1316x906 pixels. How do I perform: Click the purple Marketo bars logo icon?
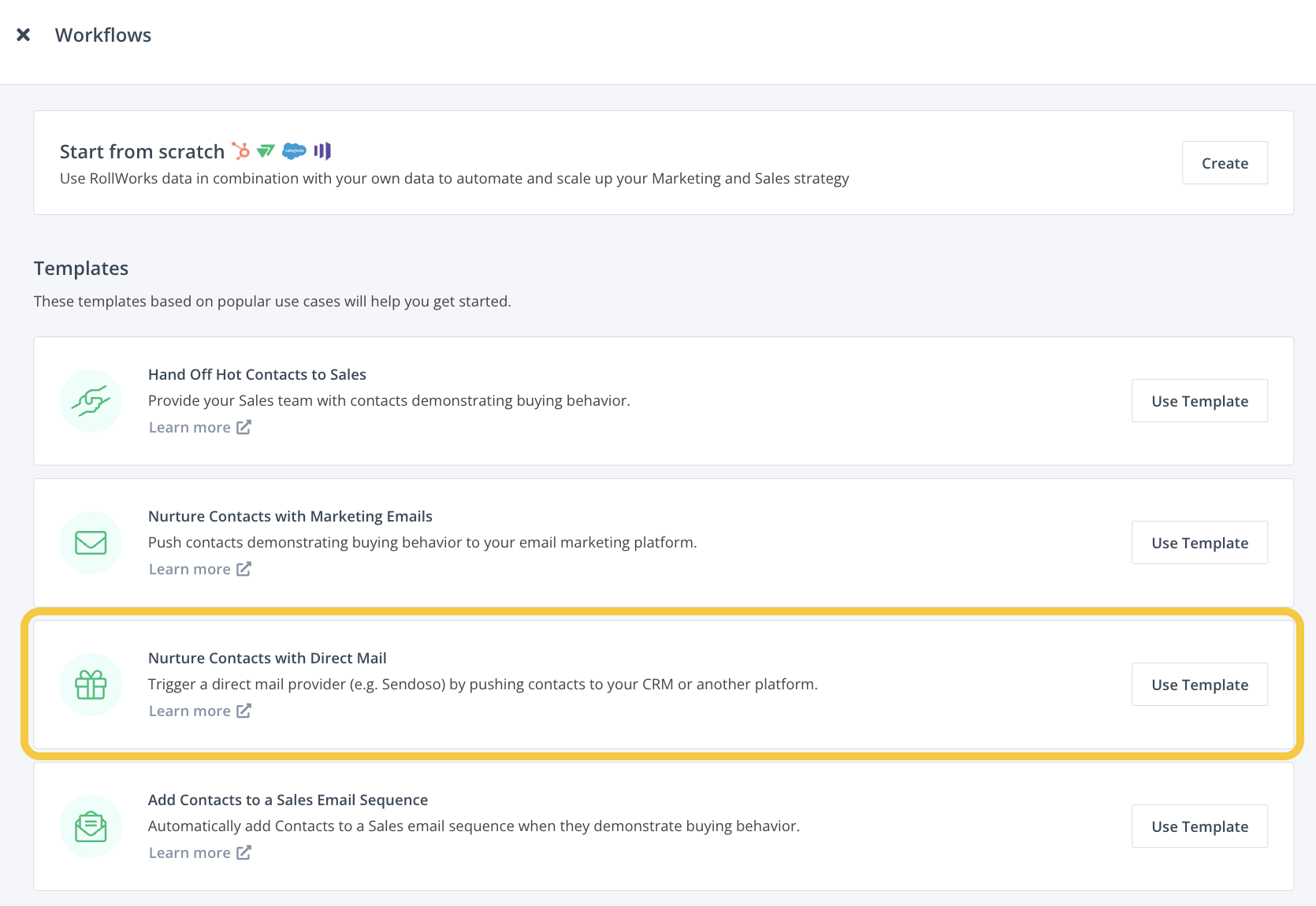coord(322,150)
